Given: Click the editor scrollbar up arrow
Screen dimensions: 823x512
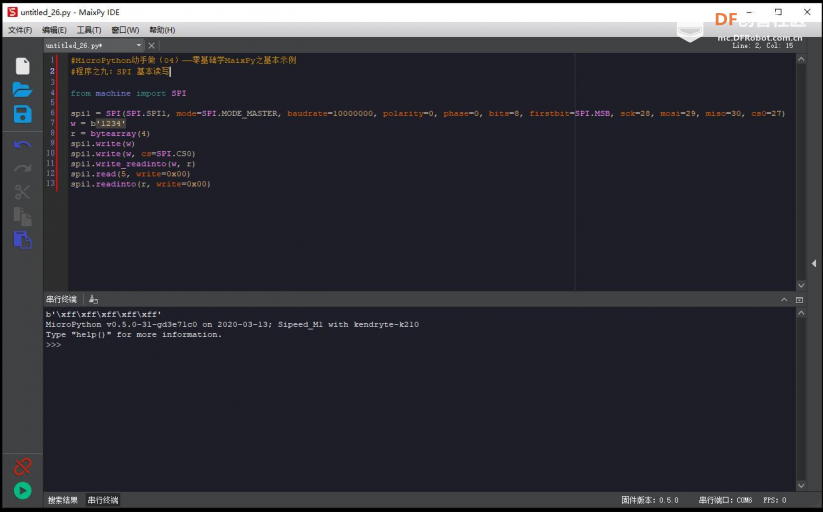Looking at the screenshot, I should pyautogui.click(x=801, y=59).
